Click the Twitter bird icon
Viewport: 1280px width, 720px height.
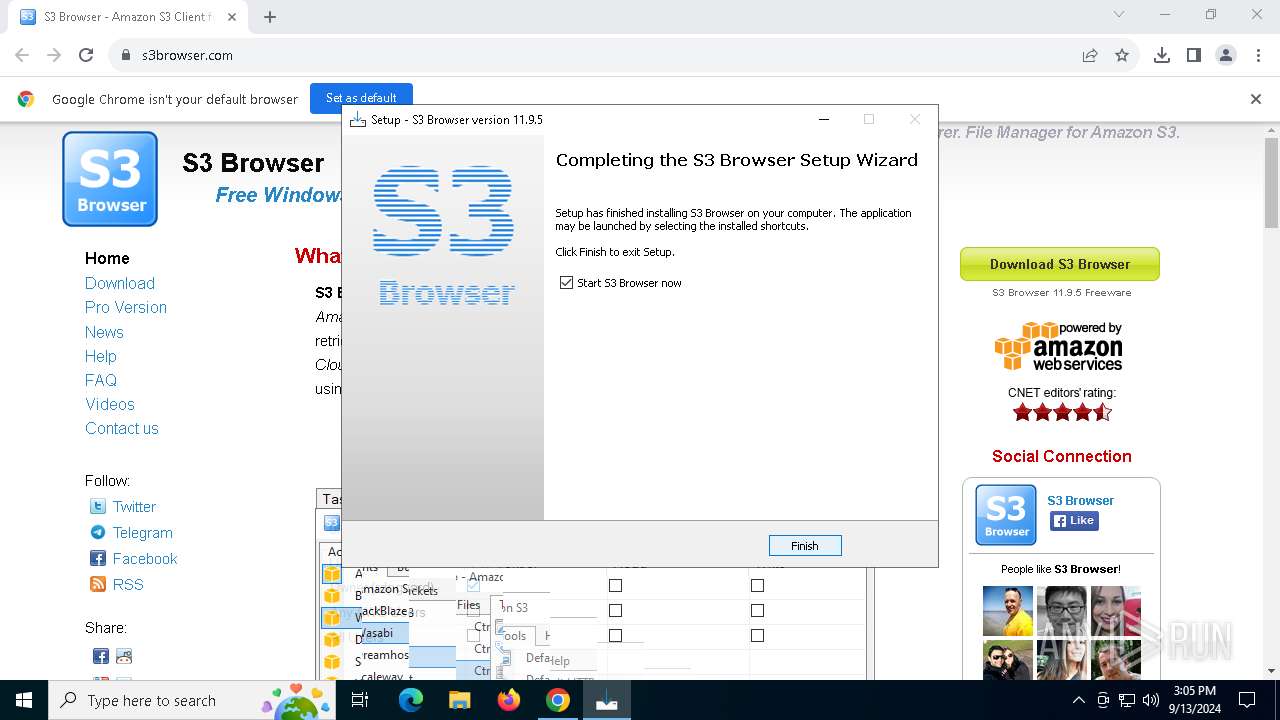coord(98,507)
